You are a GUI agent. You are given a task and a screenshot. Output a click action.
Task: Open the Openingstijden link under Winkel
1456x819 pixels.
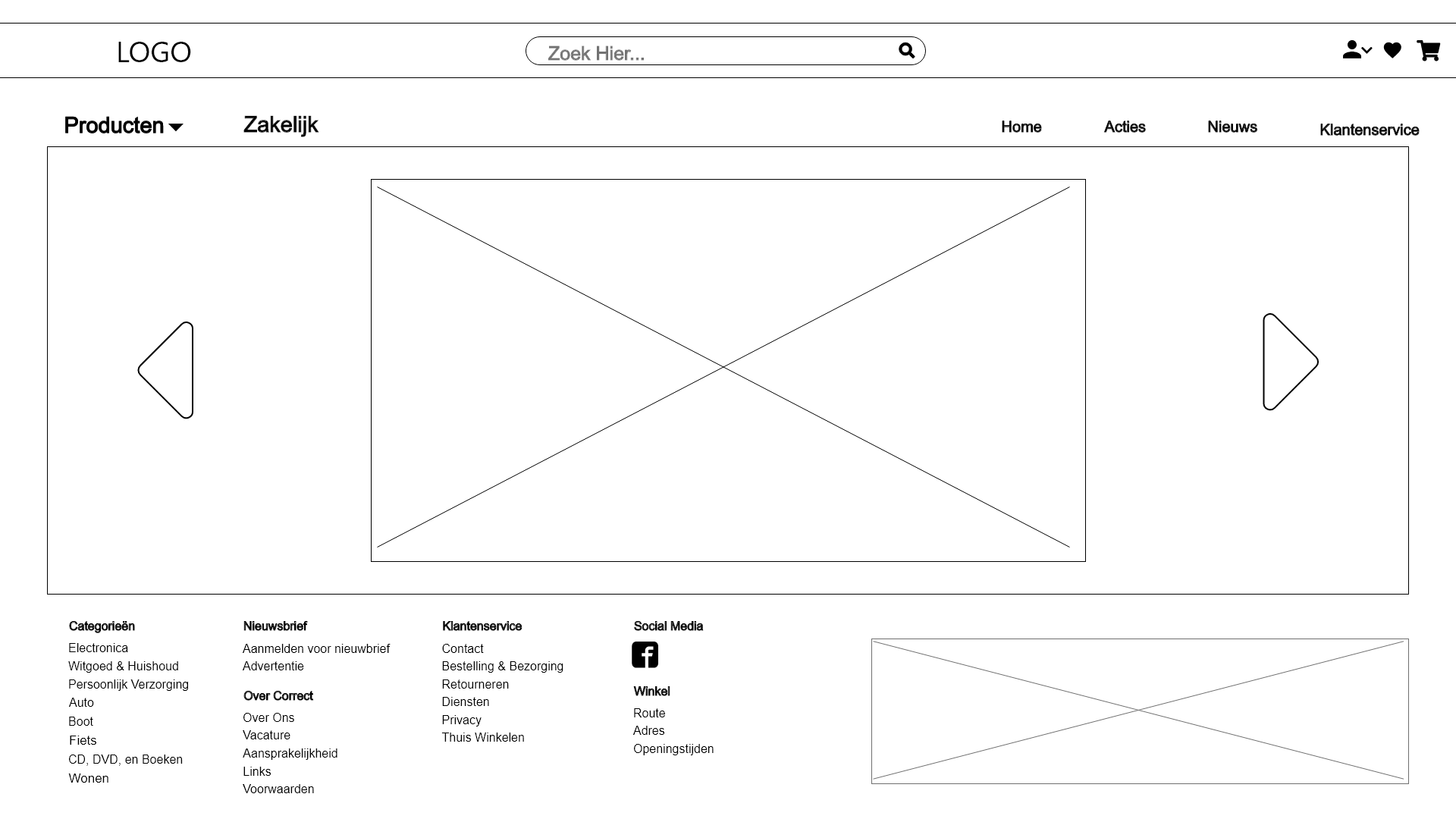[673, 748]
